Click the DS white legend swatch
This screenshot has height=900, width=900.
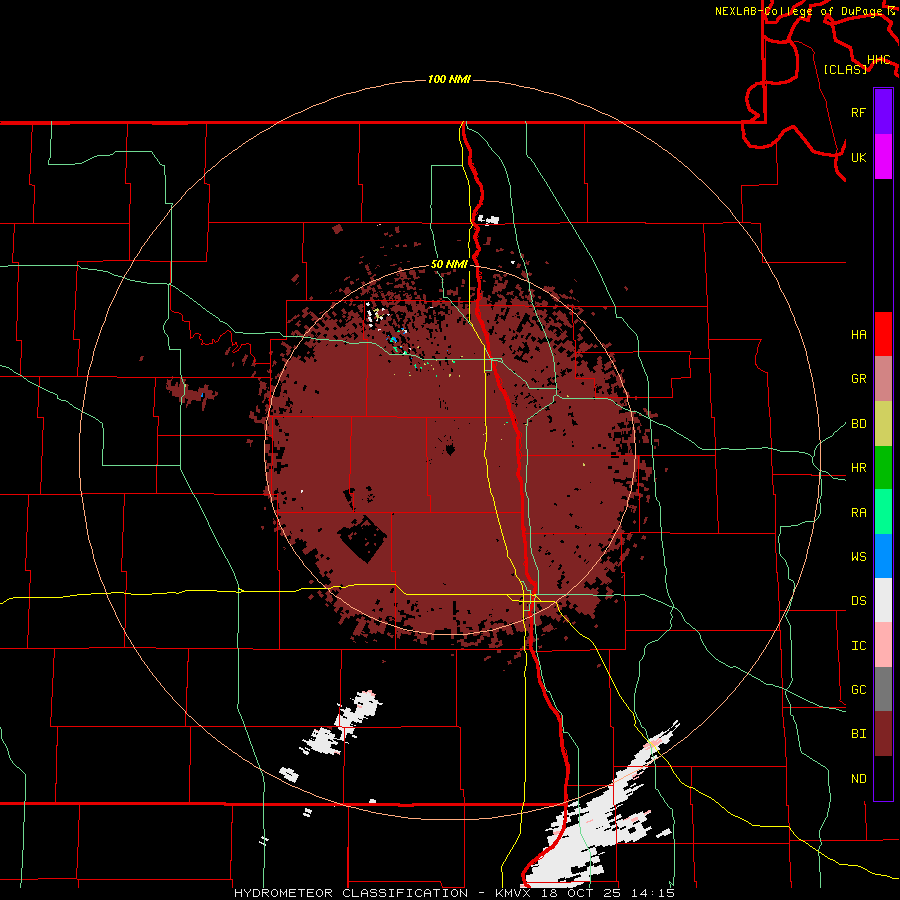[883, 600]
